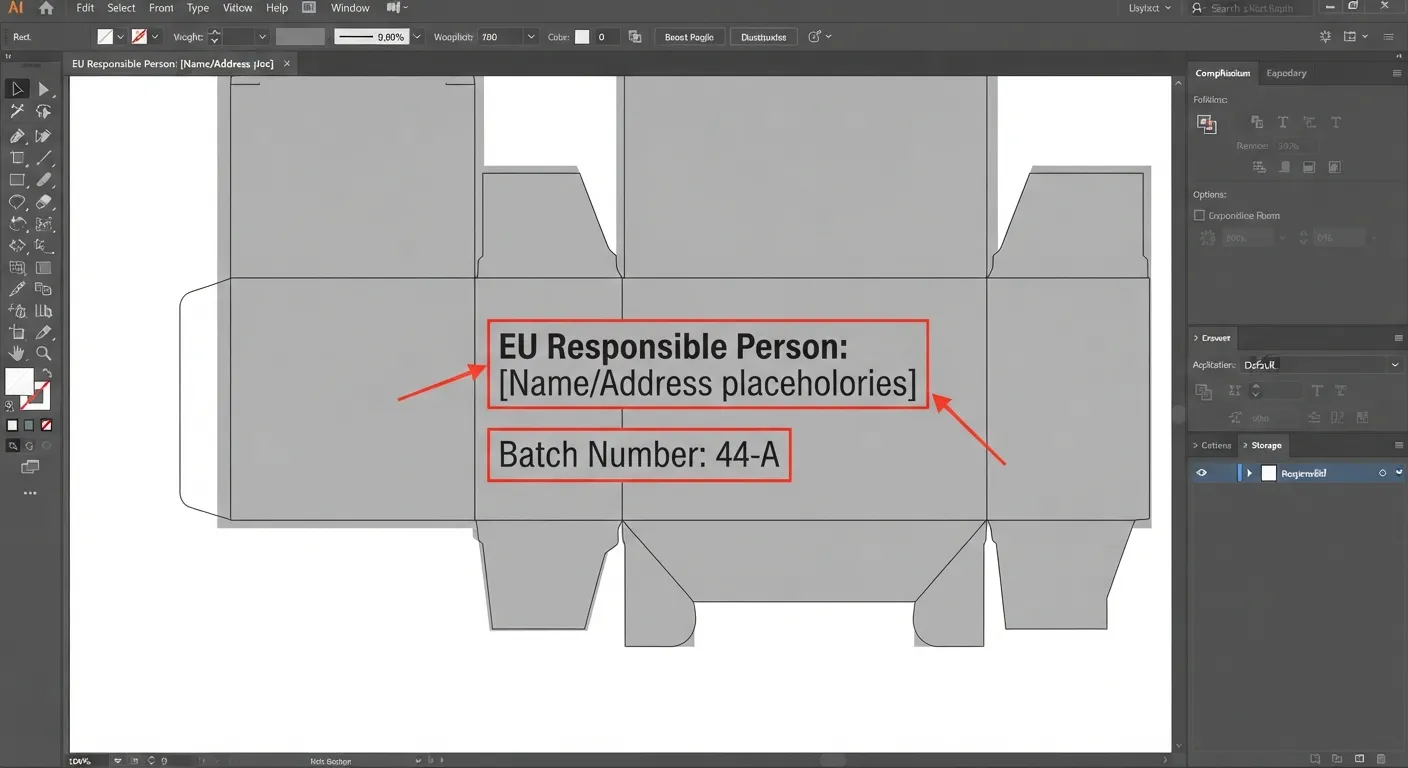Click the fill color swatch in toolbox

pos(19,381)
